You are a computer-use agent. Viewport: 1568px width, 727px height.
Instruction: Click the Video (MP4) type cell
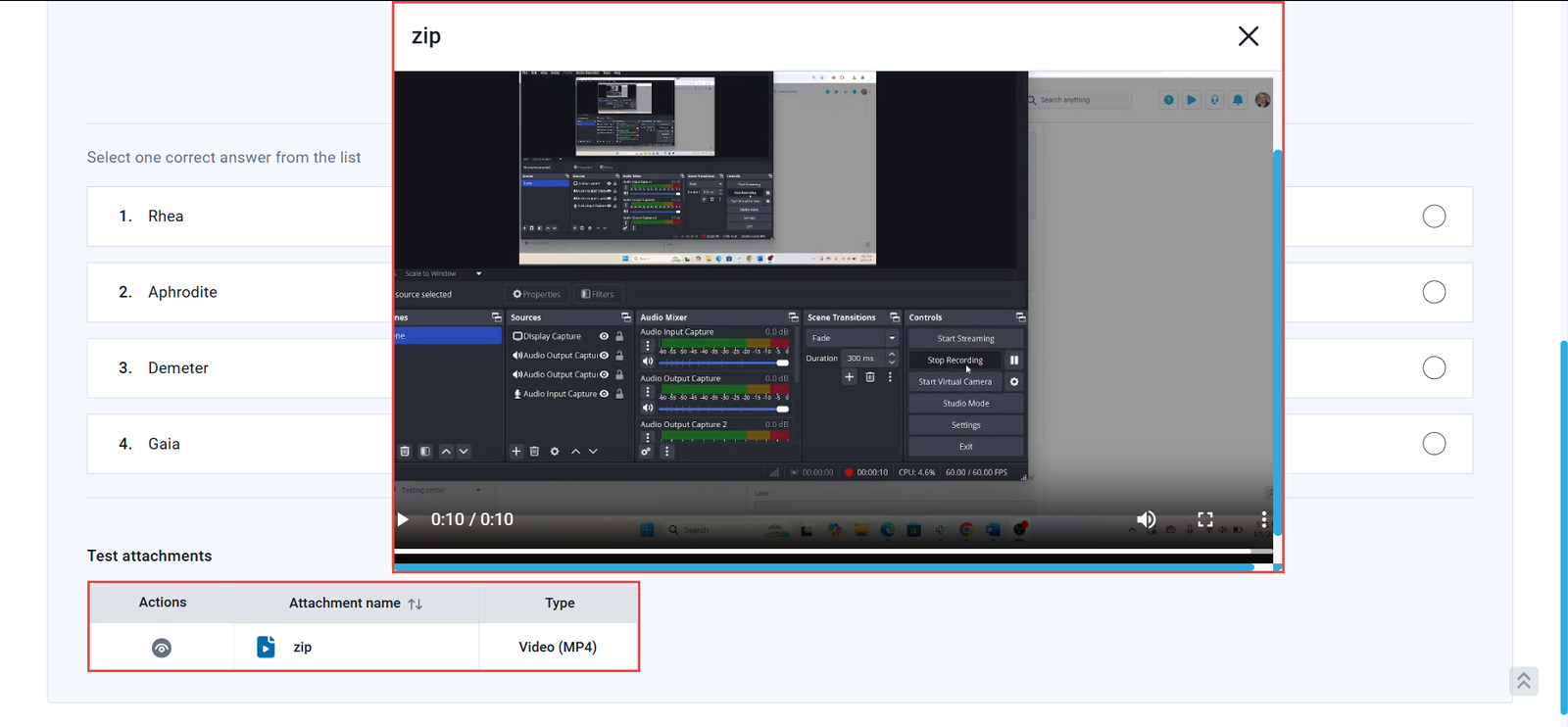point(558,648)
